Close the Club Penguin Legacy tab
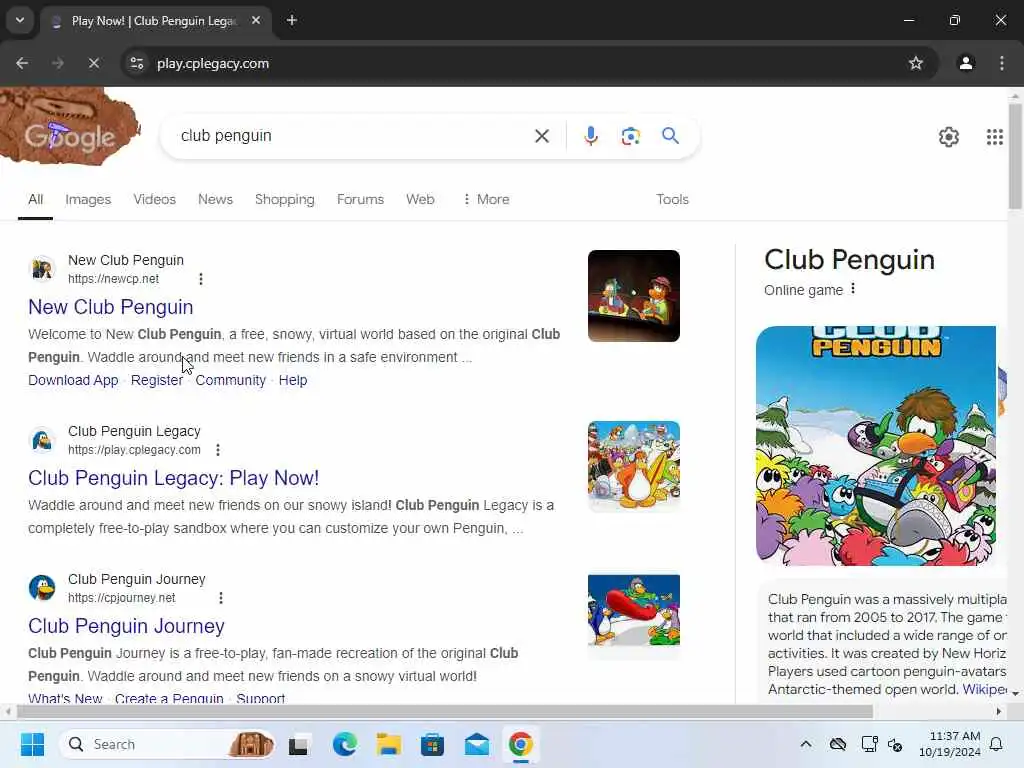The width and height of the screenshot is (1024, 768). point(256,20)
